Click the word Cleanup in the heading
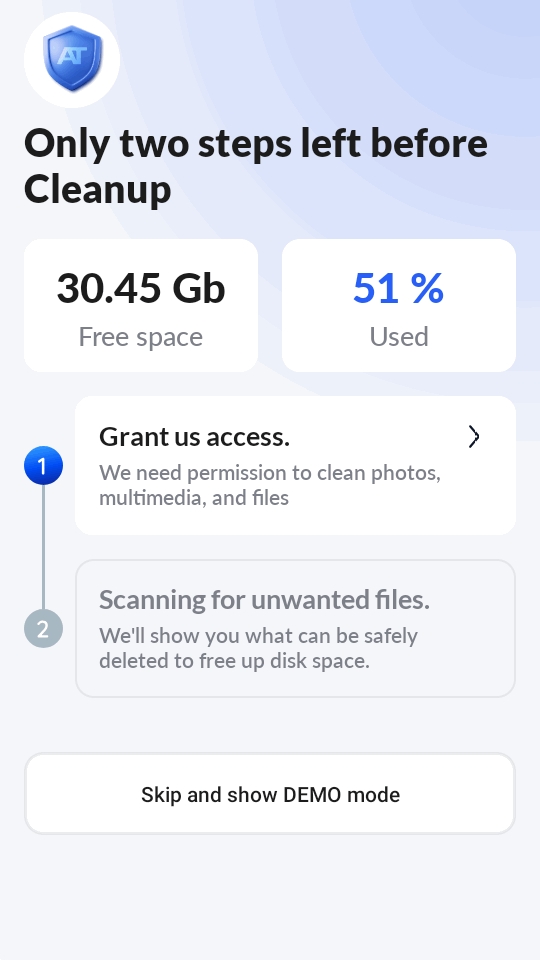The width and height of the screenshot is (540, 960). coord(97,189)
